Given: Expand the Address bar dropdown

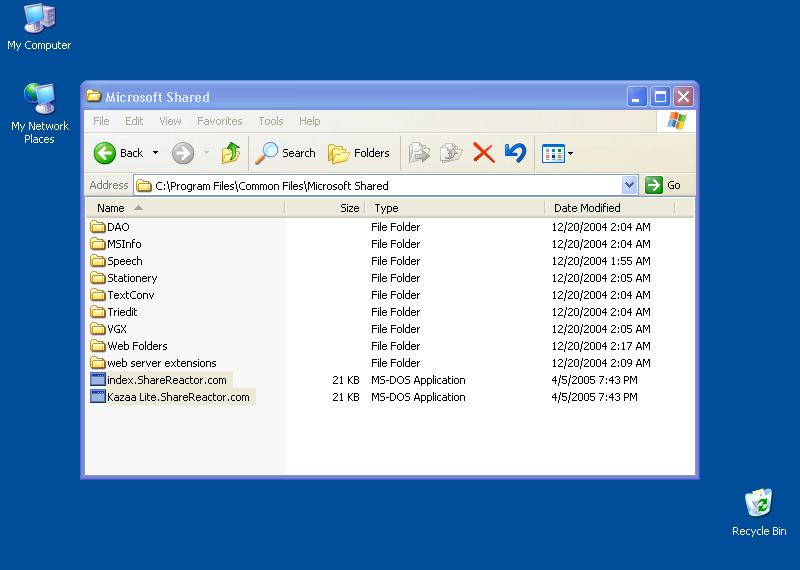Looking at the screenshot, I should pyautogui.click(x=630, y=185).
